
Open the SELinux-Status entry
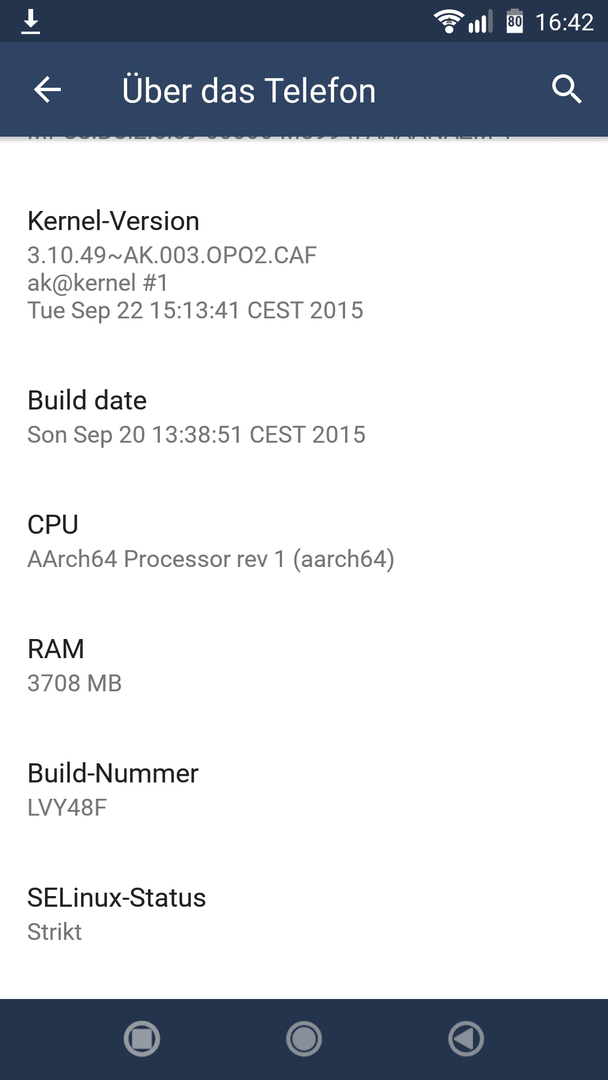304,914
